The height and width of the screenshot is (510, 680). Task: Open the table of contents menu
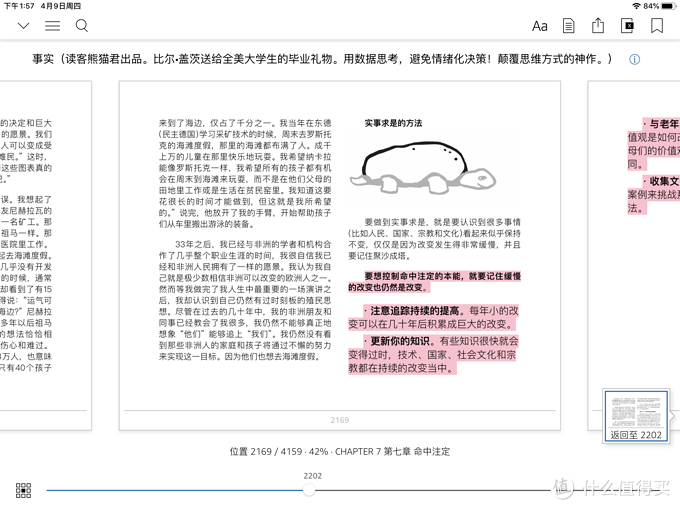52,26
